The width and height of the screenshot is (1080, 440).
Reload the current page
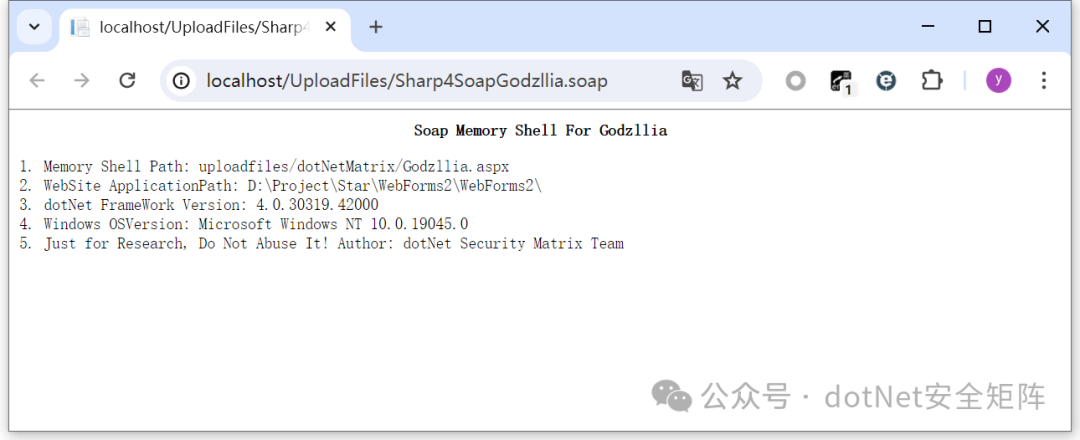pos(127,81)
